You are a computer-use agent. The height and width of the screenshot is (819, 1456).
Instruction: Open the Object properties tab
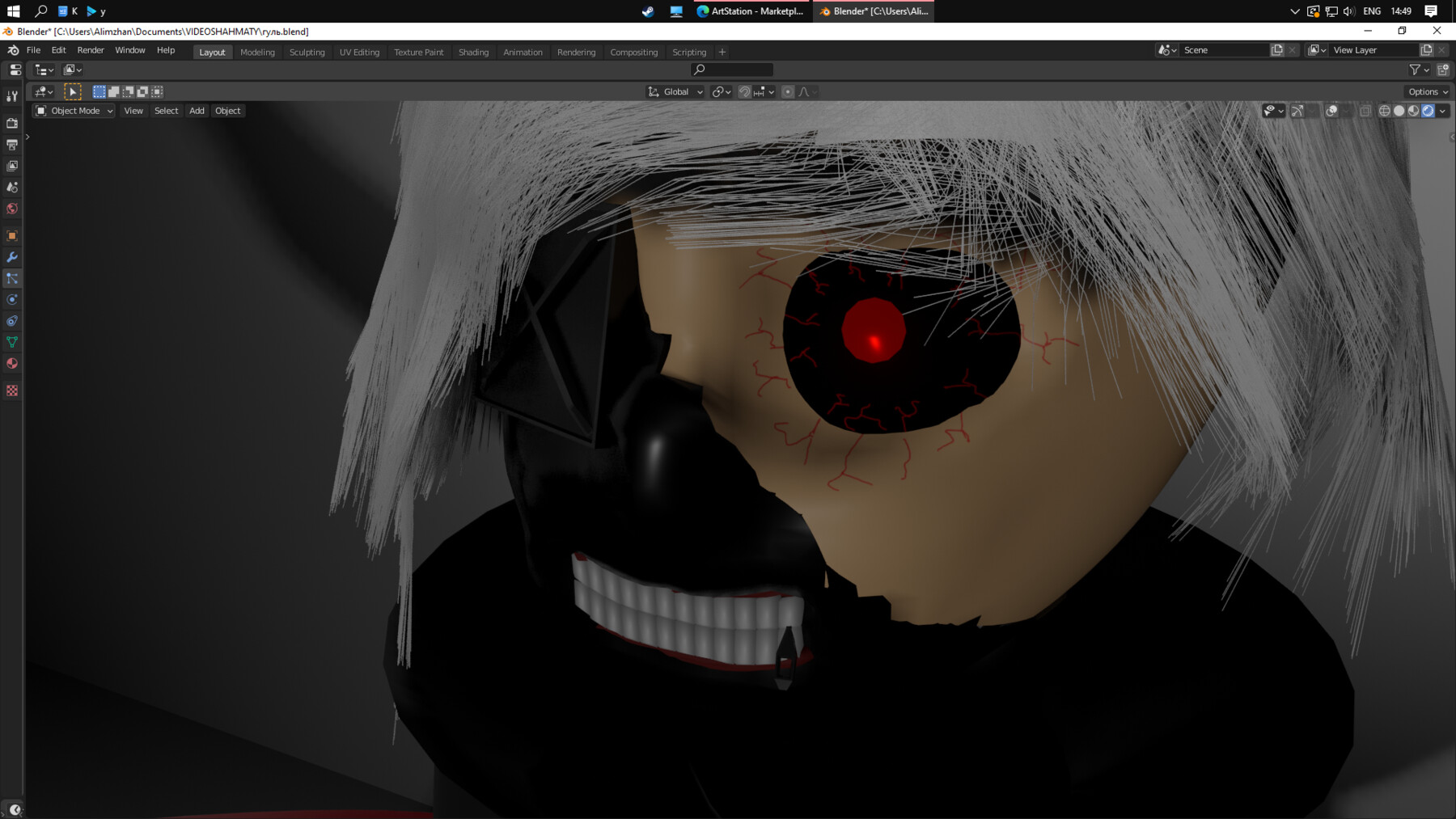pos(12,236)
